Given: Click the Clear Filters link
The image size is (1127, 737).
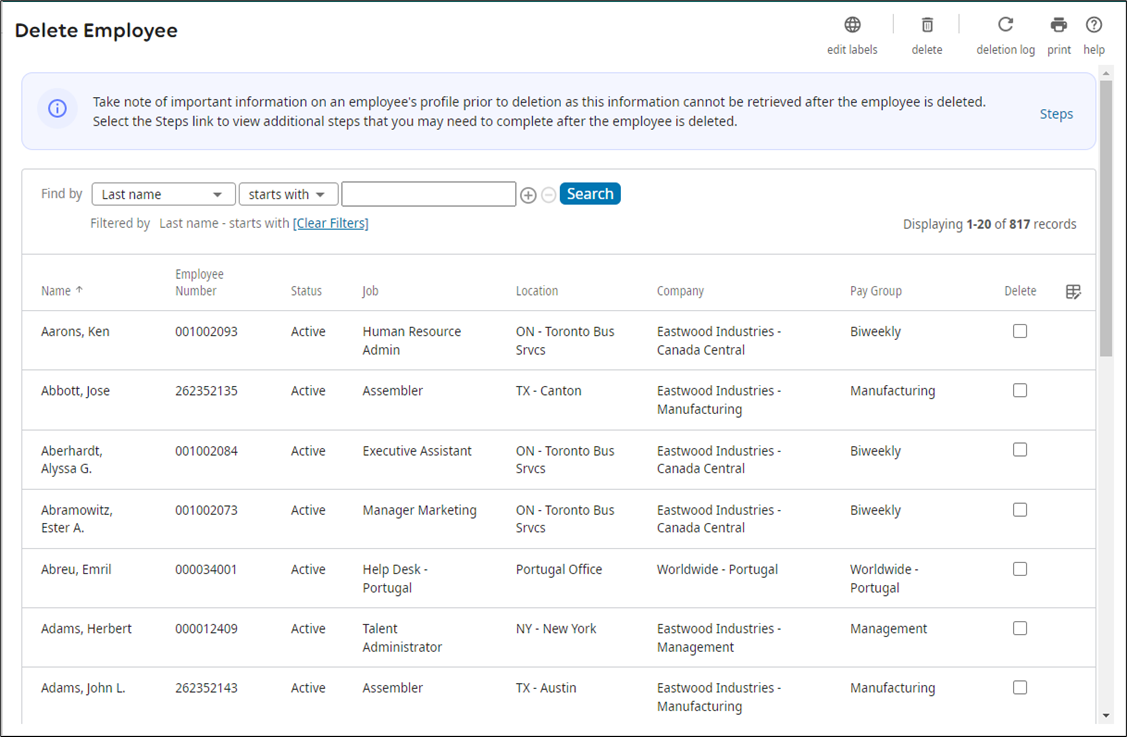Looking at the screenshot, I should [330, 223].
